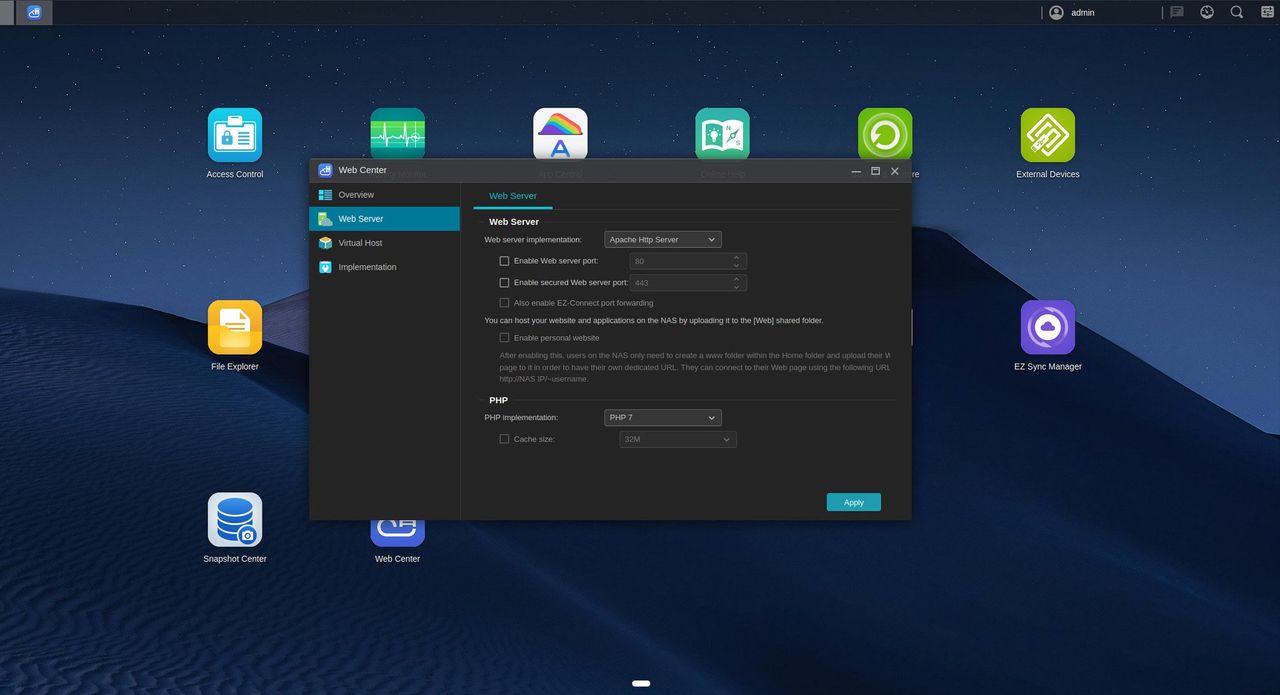Viewport: 1280px width, 695px height.
Task: Minimize the Web Center window
Action: point(856,171)
